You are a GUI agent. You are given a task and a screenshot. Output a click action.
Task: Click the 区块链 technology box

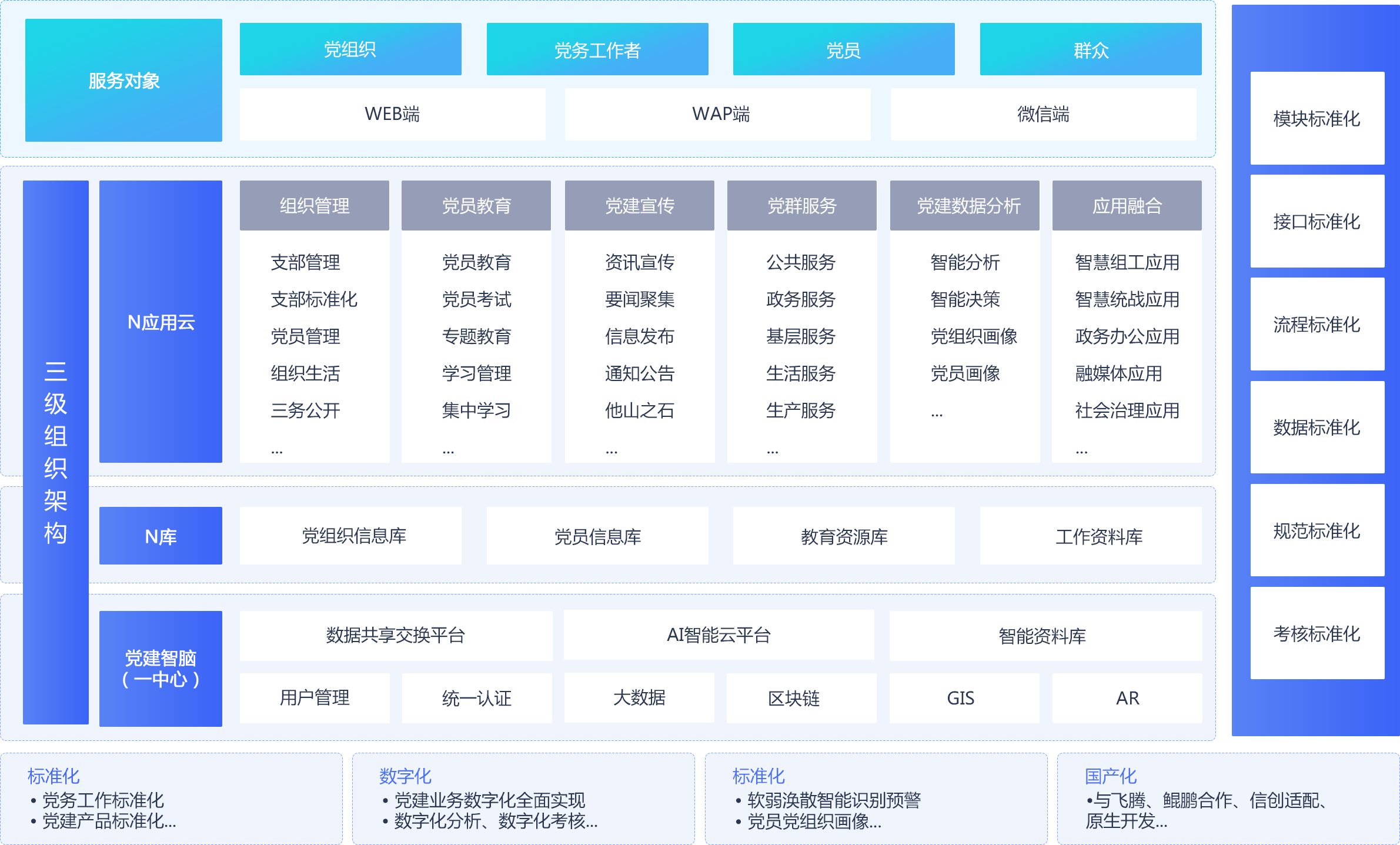[x=794, y=698]
